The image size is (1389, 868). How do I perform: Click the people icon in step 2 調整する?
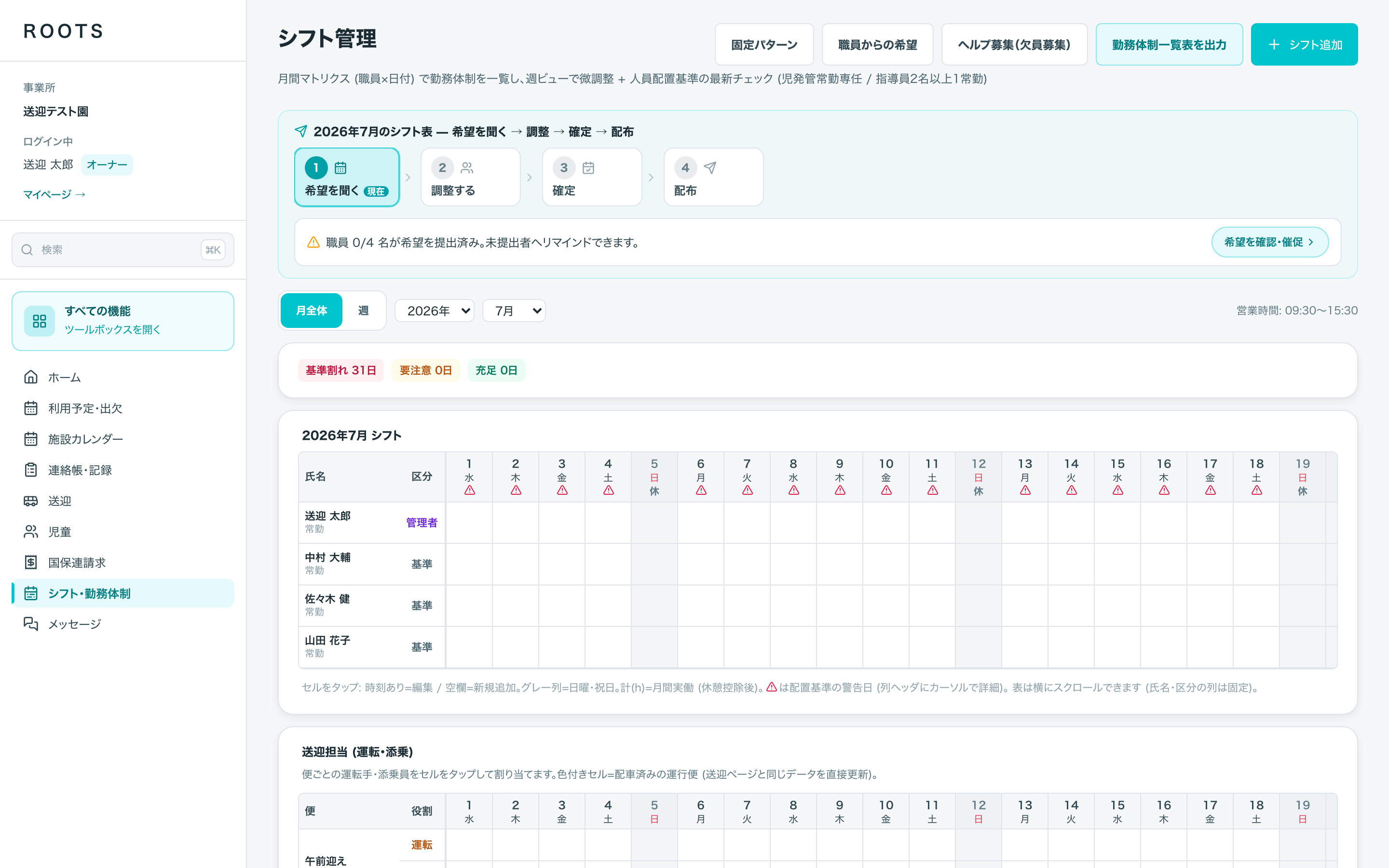tap(467, 168)
